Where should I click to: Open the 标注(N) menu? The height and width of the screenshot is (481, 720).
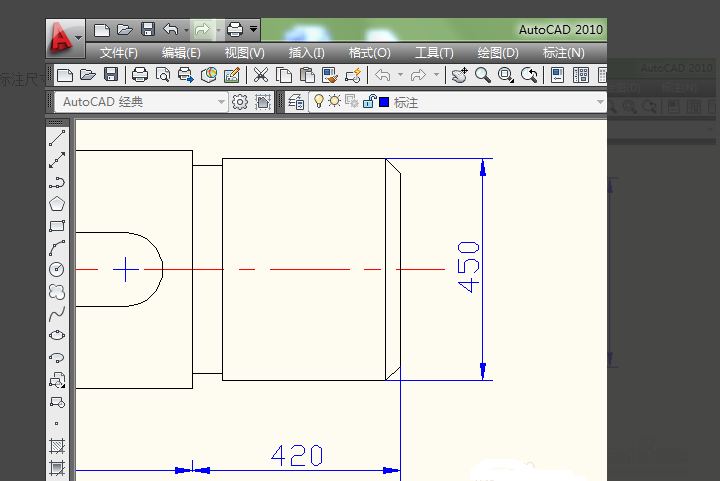563,53
